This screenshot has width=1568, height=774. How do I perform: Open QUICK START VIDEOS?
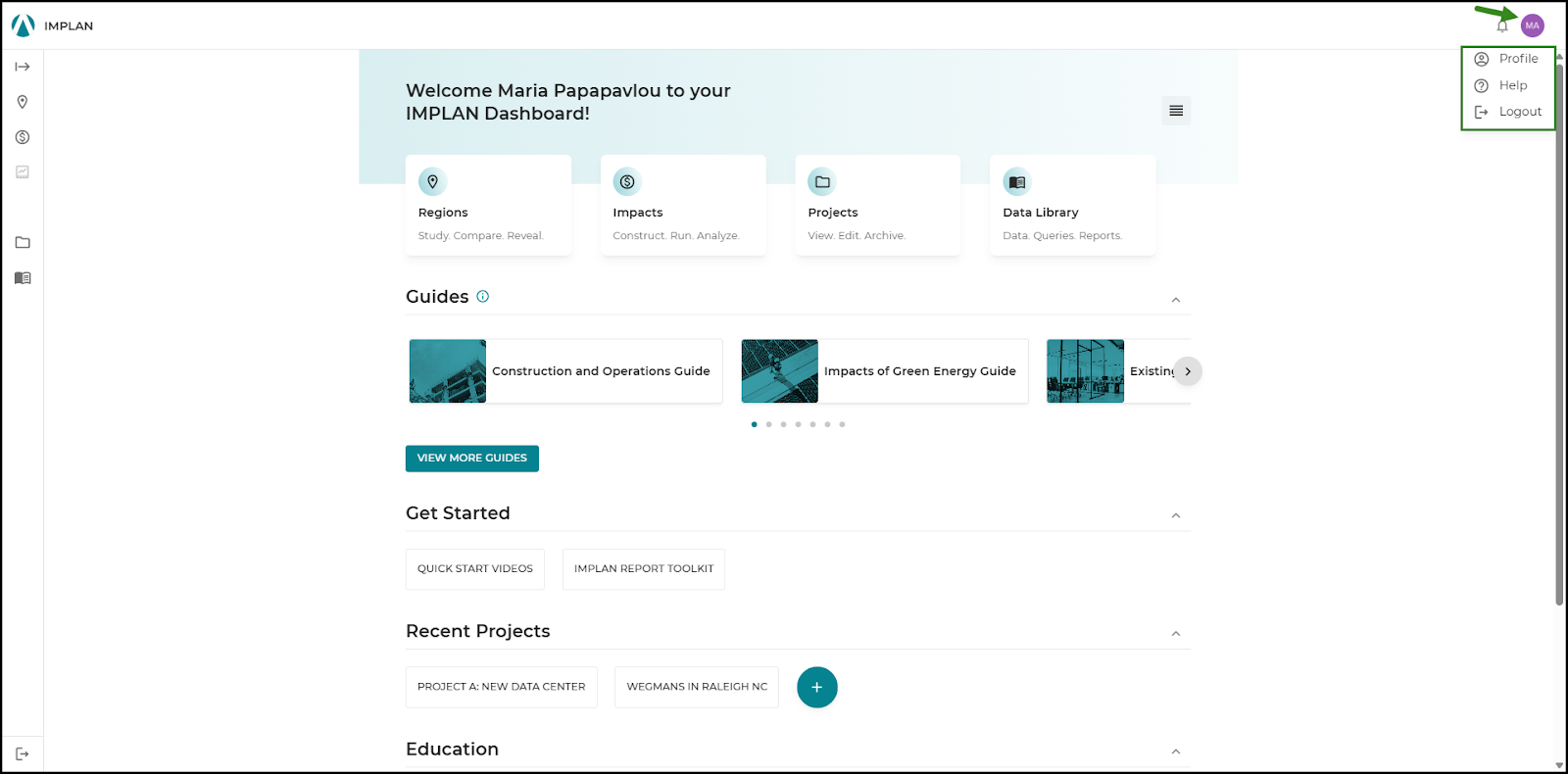(x=475, y=569)
